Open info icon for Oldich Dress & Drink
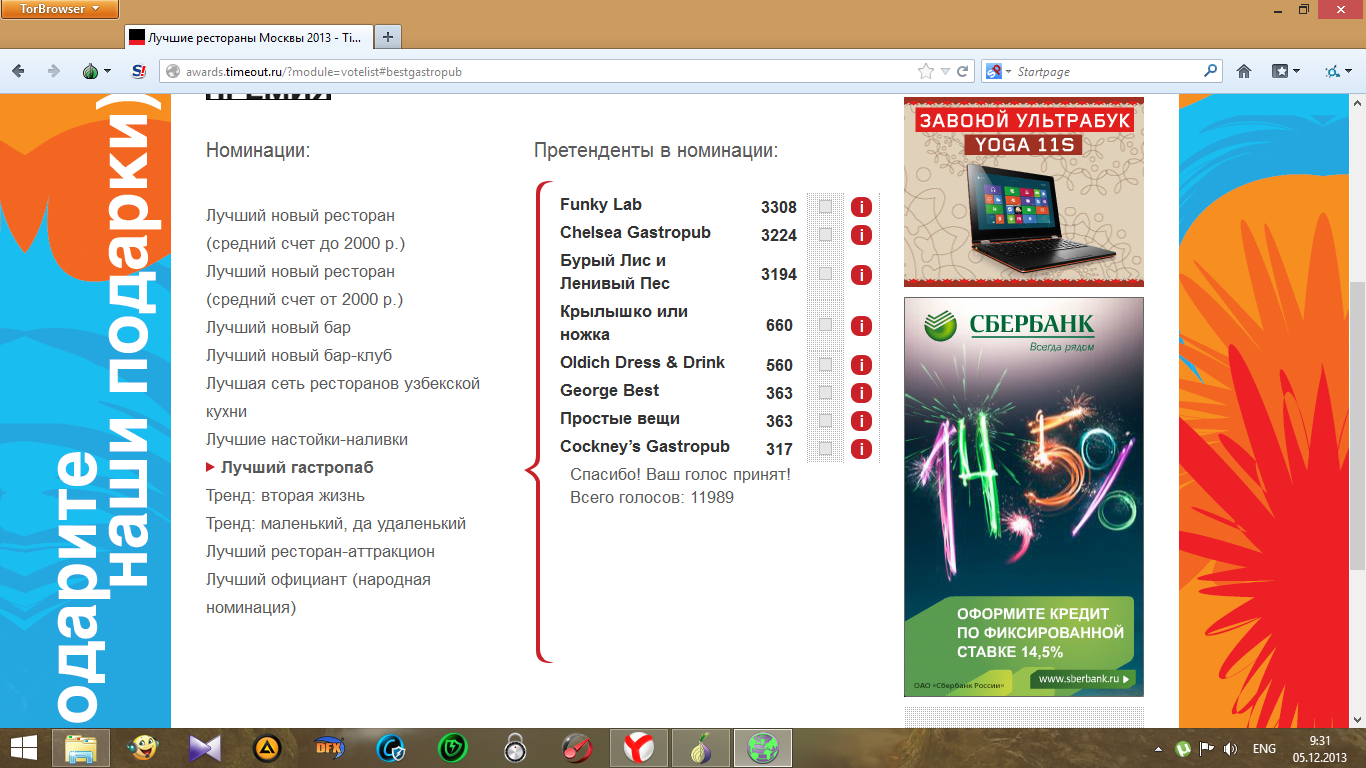The image size is (1366, 768). coord(861,365)
